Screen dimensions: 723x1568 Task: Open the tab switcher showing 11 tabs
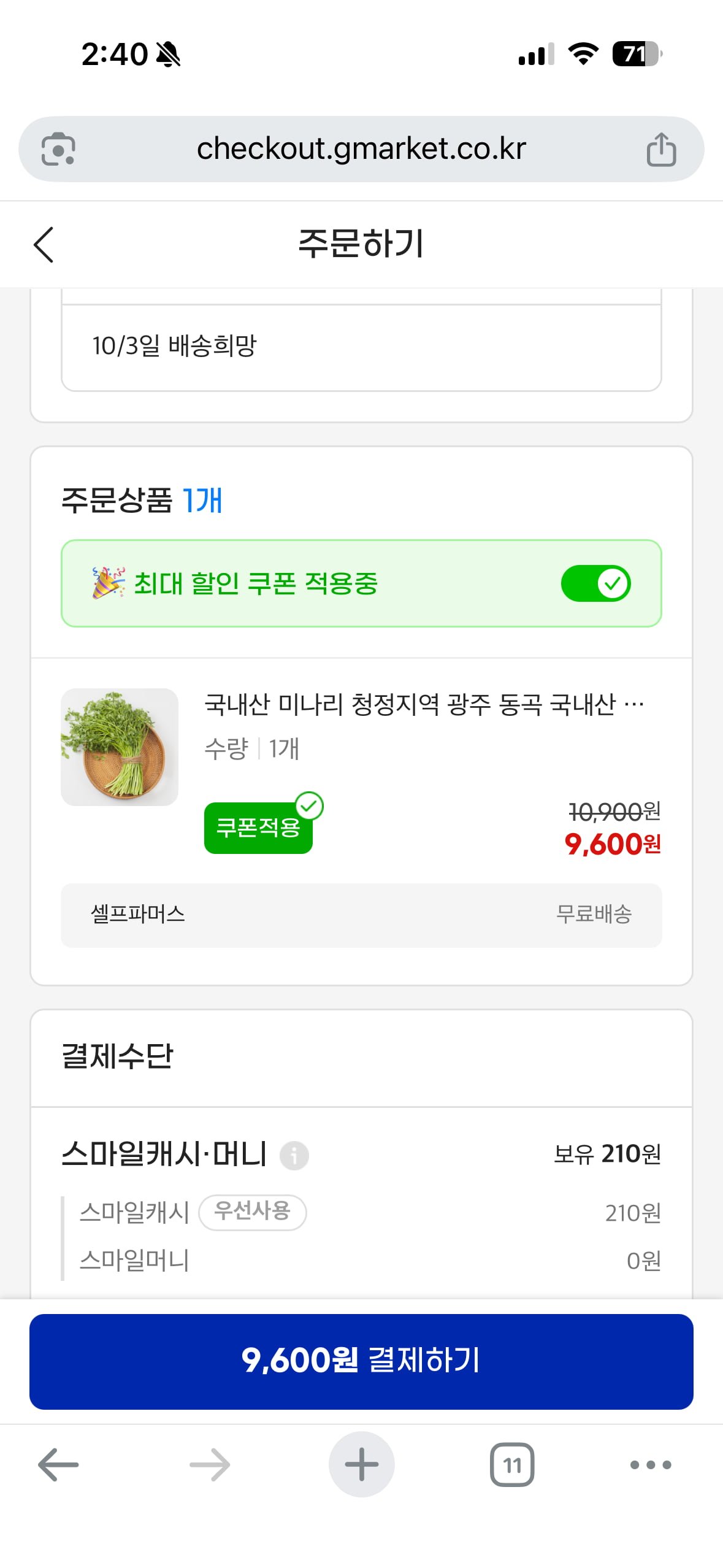point(512,1464)
